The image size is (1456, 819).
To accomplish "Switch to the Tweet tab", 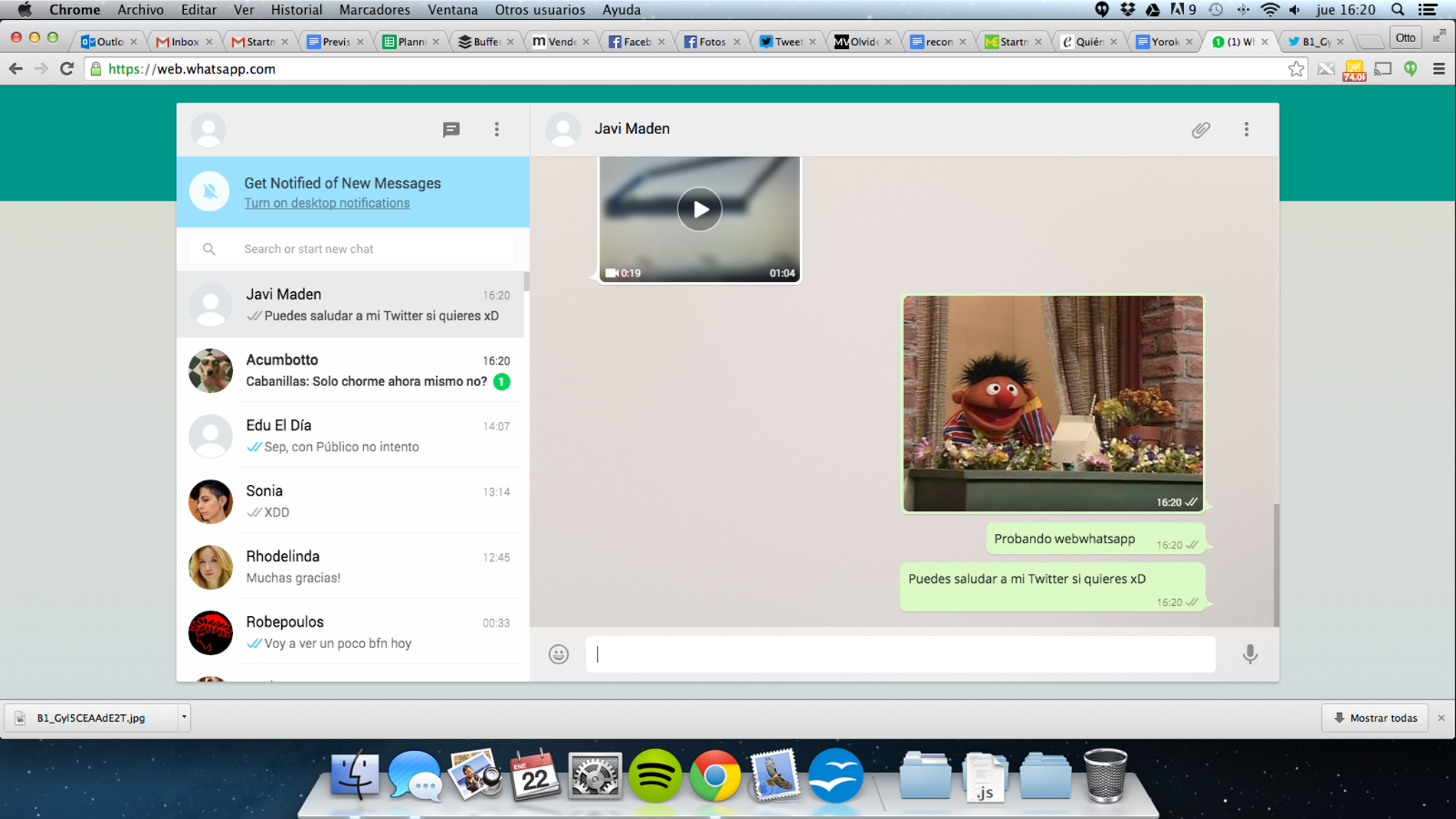I will (787, 41).
